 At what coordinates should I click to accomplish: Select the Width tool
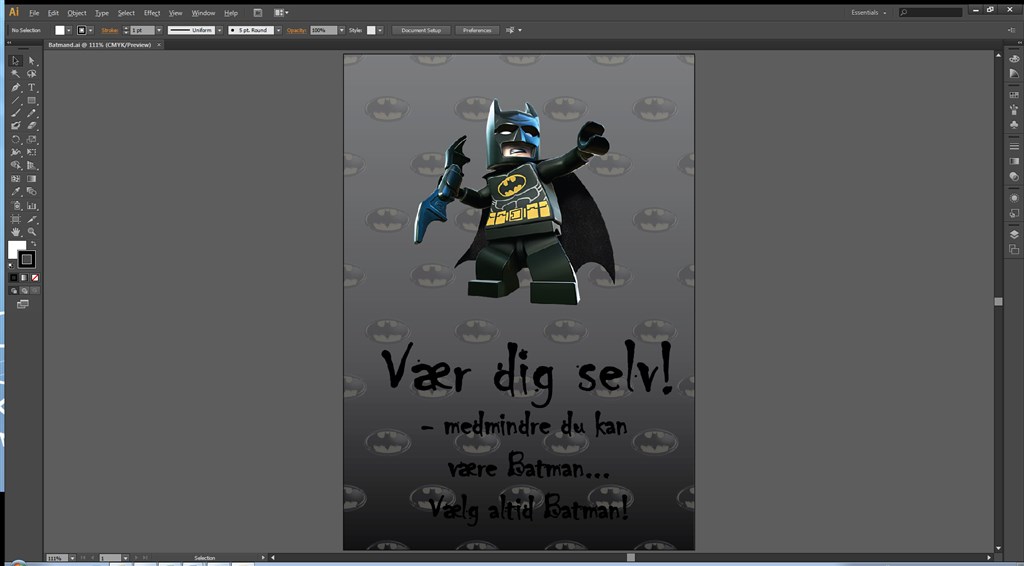click(16, 152)
